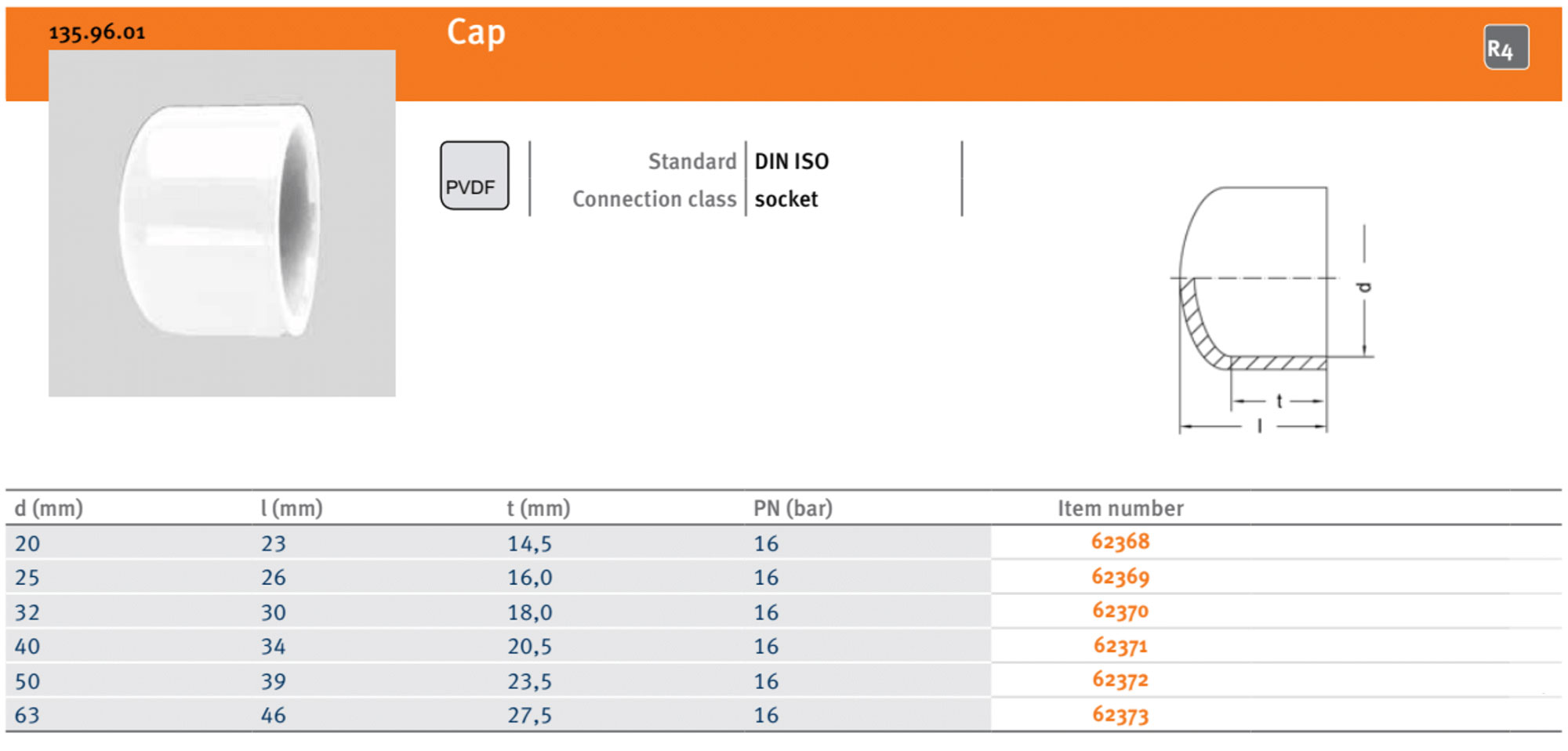Open item number 62368
This screenshot has height=751, width=1568.
[x=1120, y=542]
